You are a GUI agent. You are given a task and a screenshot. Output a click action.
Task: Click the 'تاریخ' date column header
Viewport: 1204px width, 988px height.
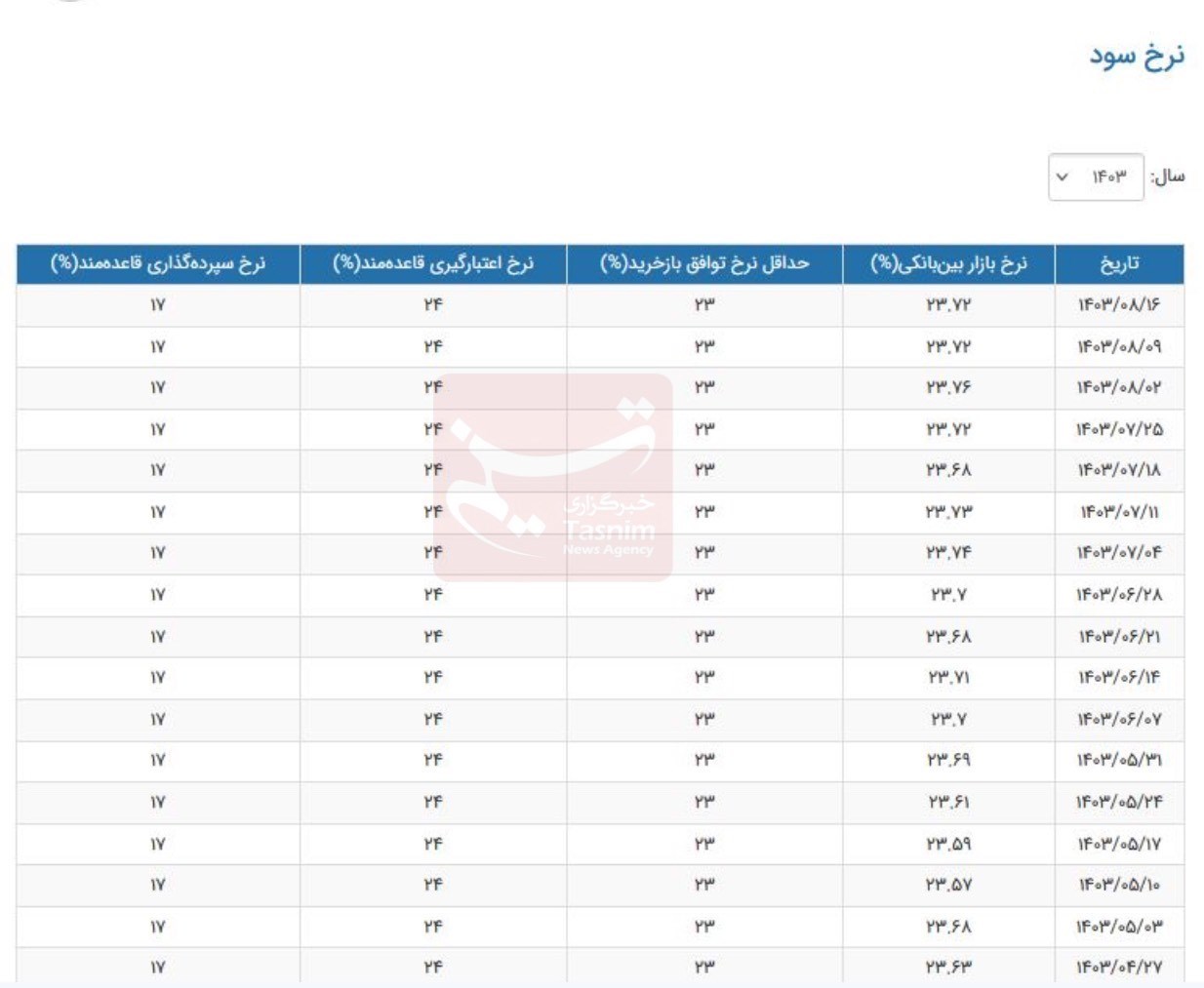(x=1119, y=264)
